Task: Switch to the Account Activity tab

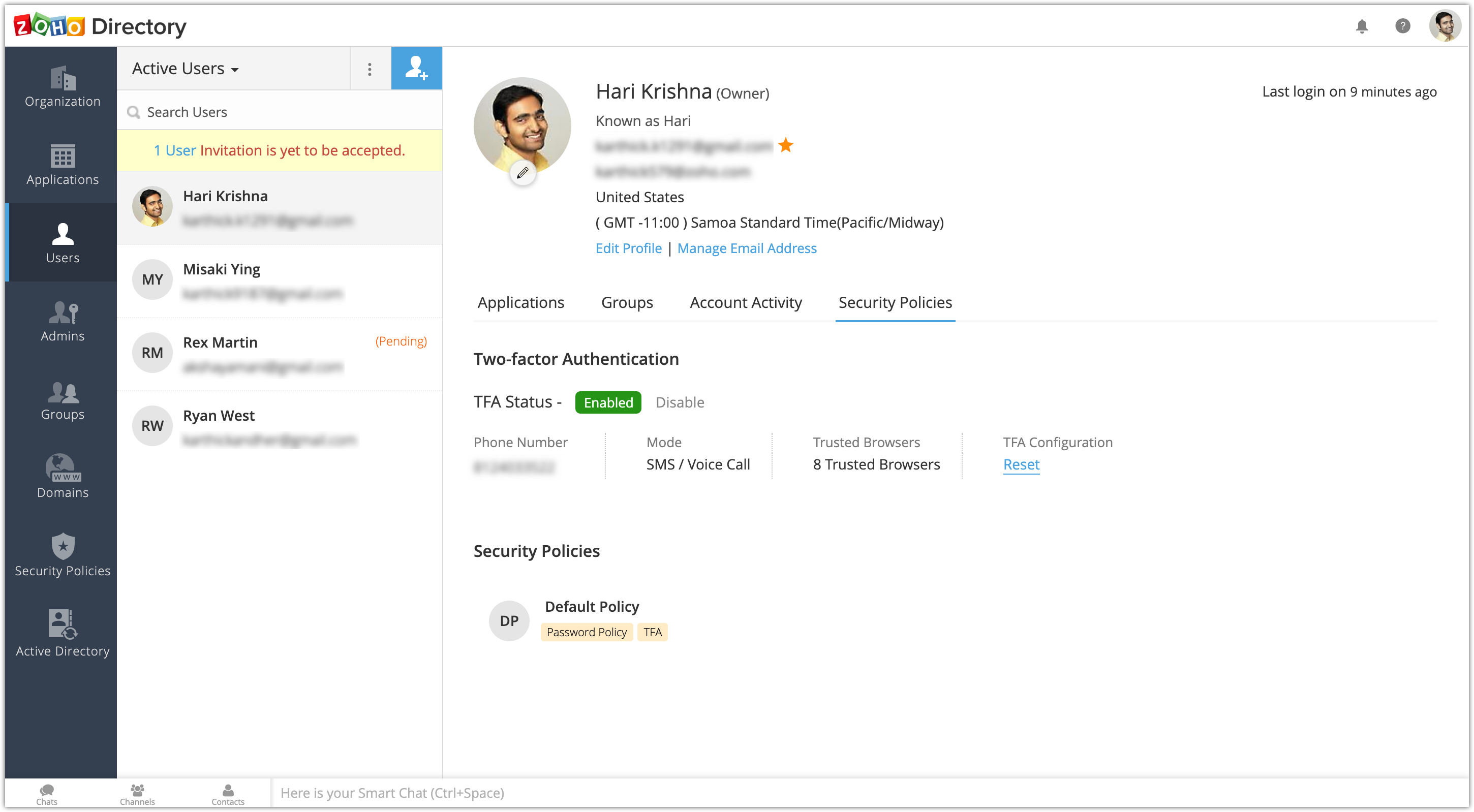Action: (745, 302)
